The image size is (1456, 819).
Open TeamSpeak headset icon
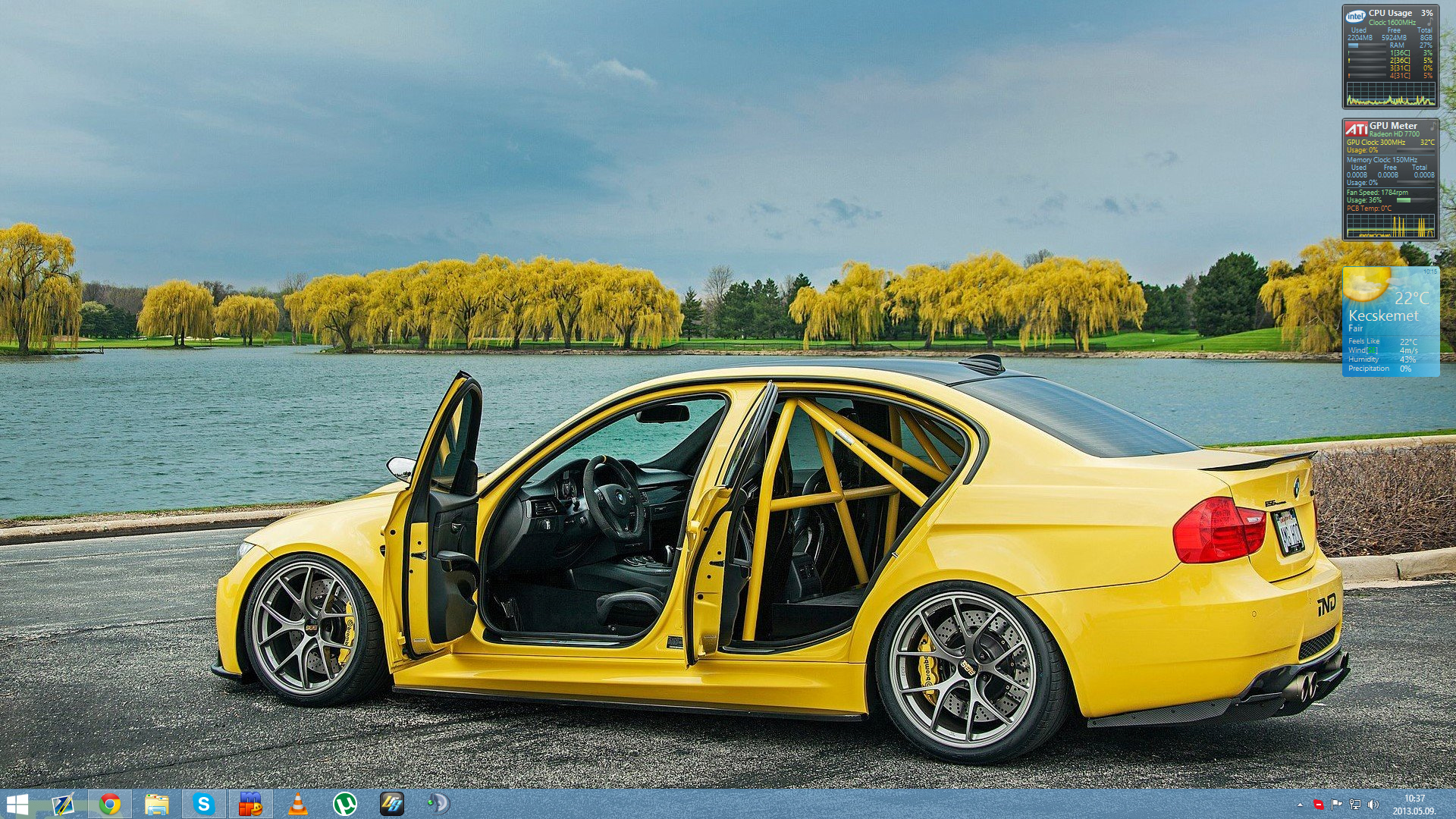pos(438,804)
